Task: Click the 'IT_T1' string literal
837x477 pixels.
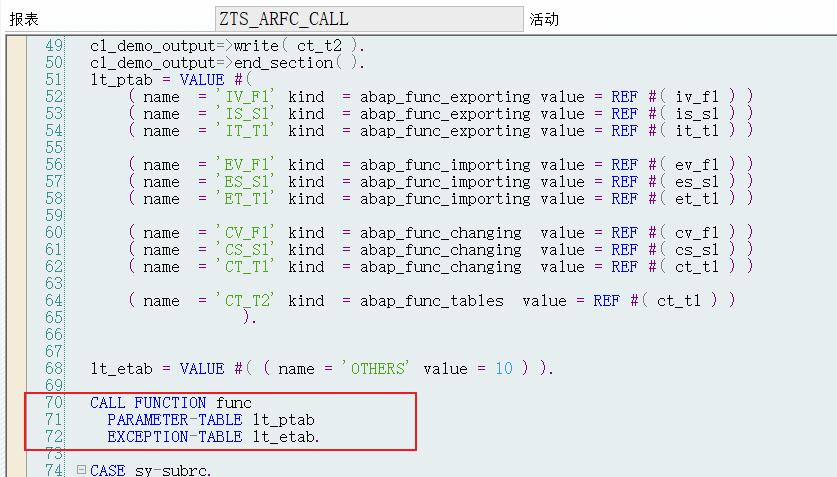Action: [246, 131]
